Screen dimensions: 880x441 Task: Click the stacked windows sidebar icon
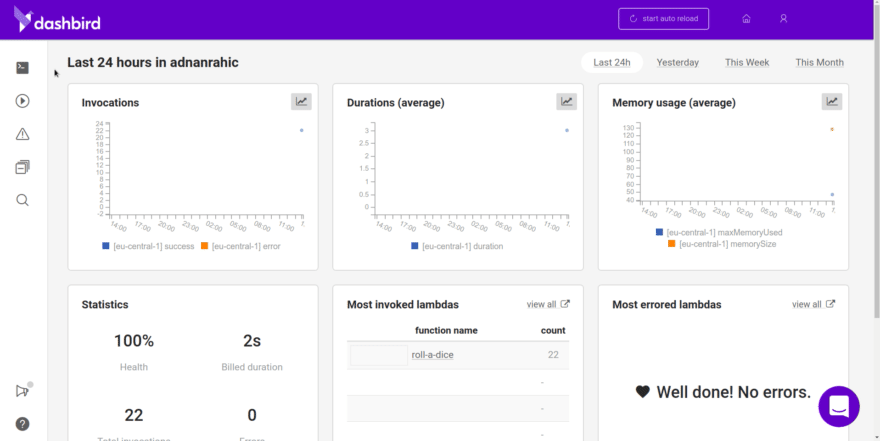pos(23,167)
